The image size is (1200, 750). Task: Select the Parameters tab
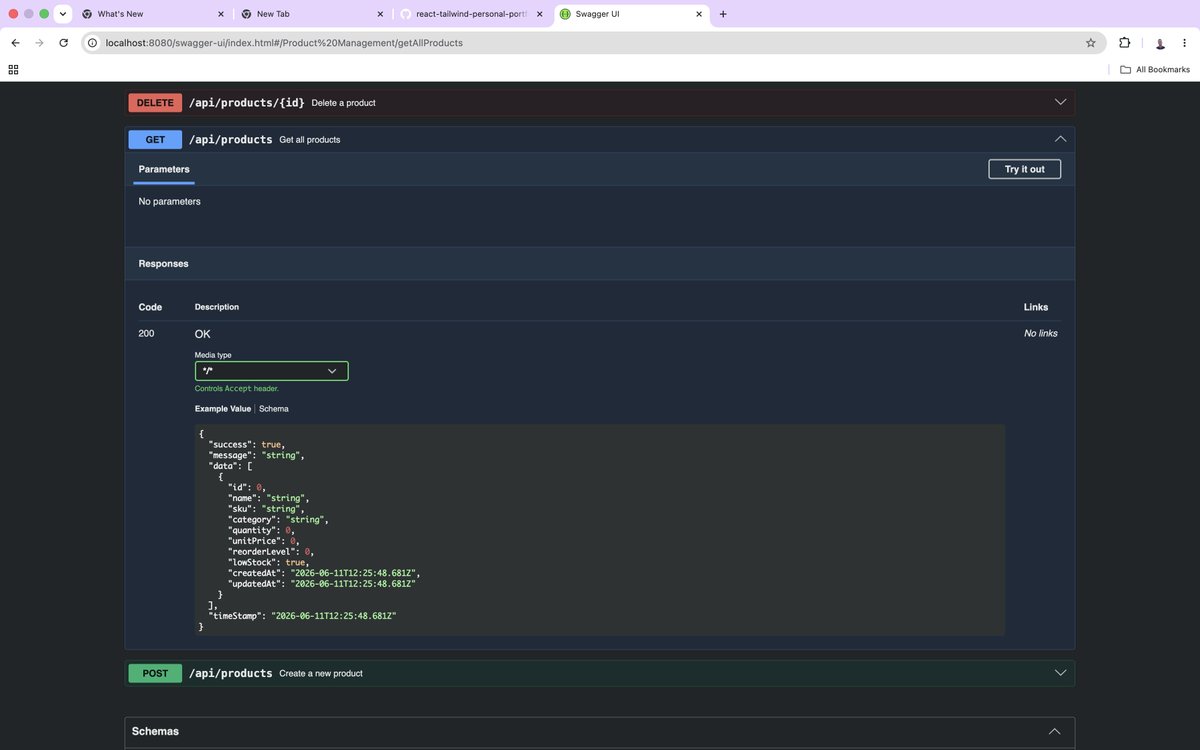164,169
